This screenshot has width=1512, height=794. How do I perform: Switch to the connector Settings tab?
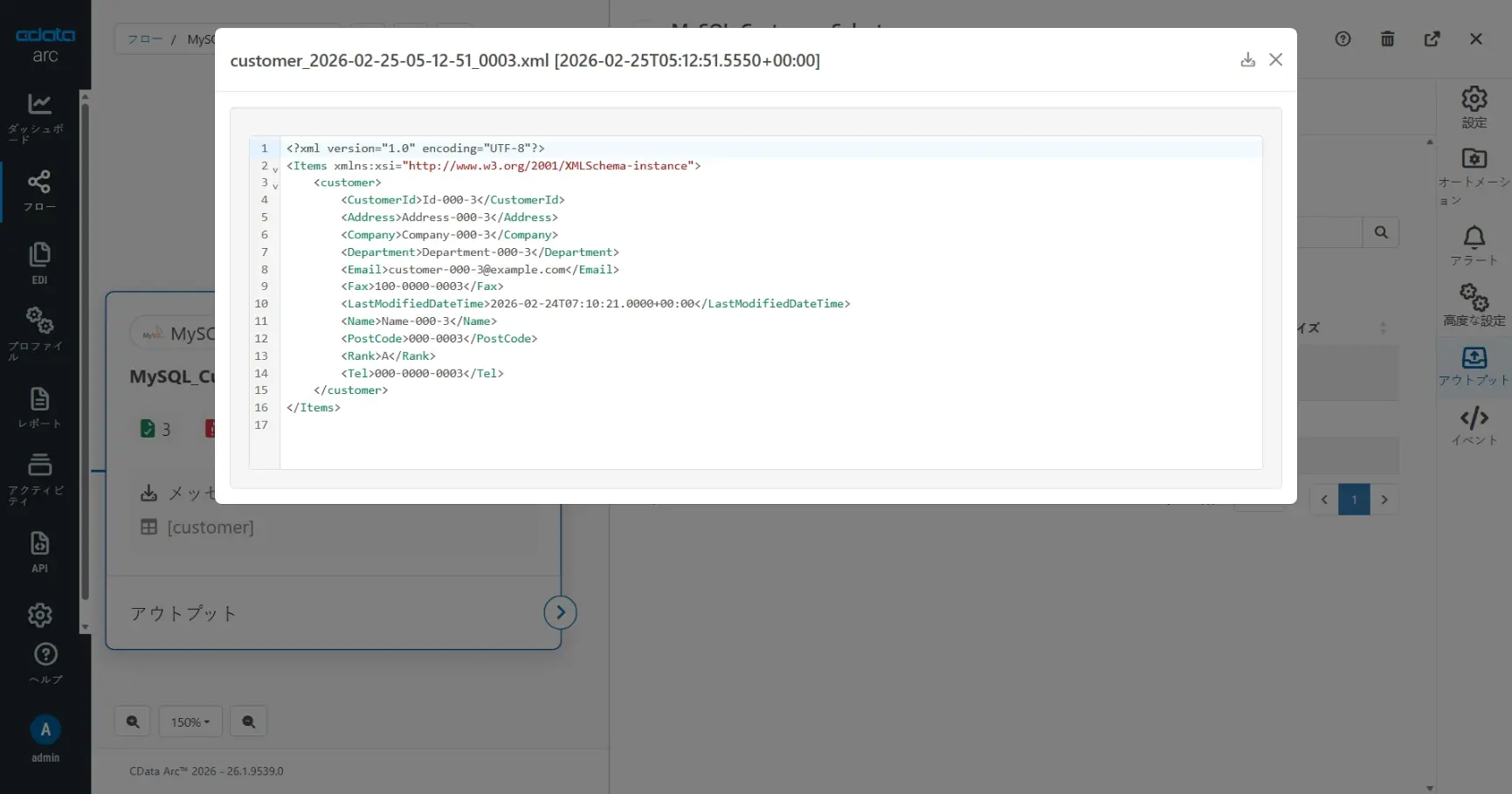coord(1474,107)
